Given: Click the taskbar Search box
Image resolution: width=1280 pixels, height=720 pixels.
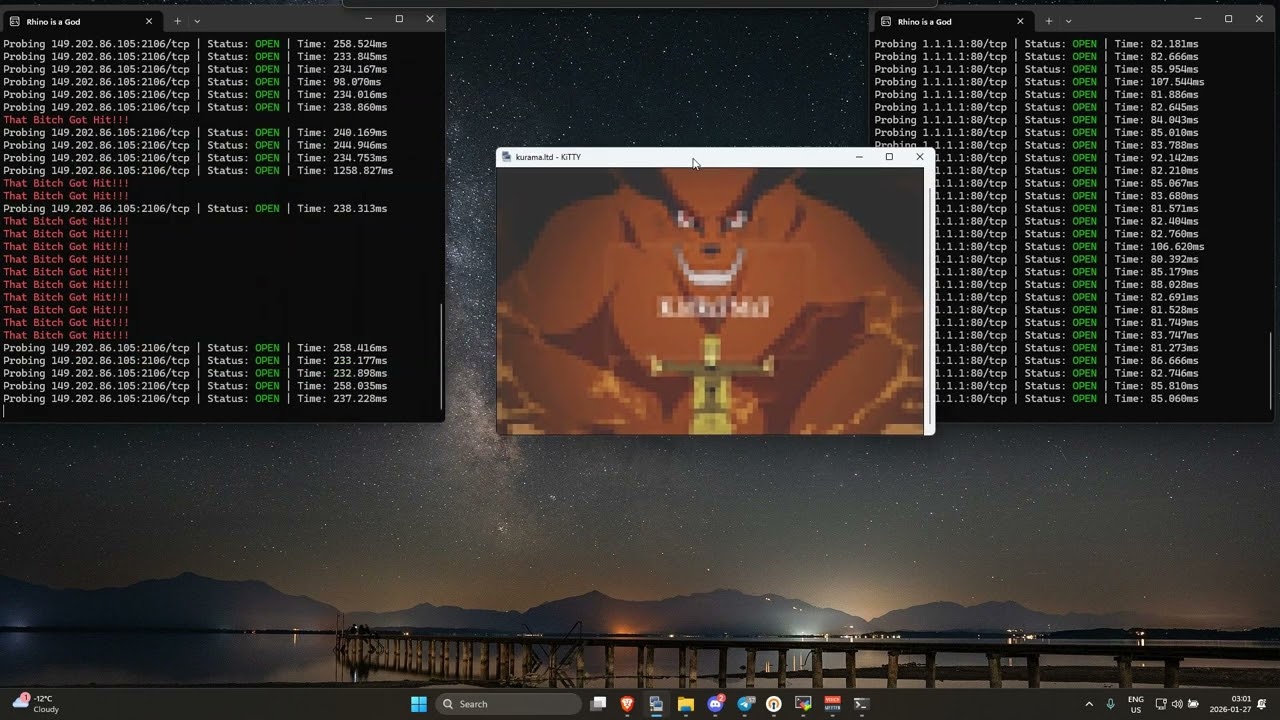Looking at the screenshot, I should pos(508,704).
